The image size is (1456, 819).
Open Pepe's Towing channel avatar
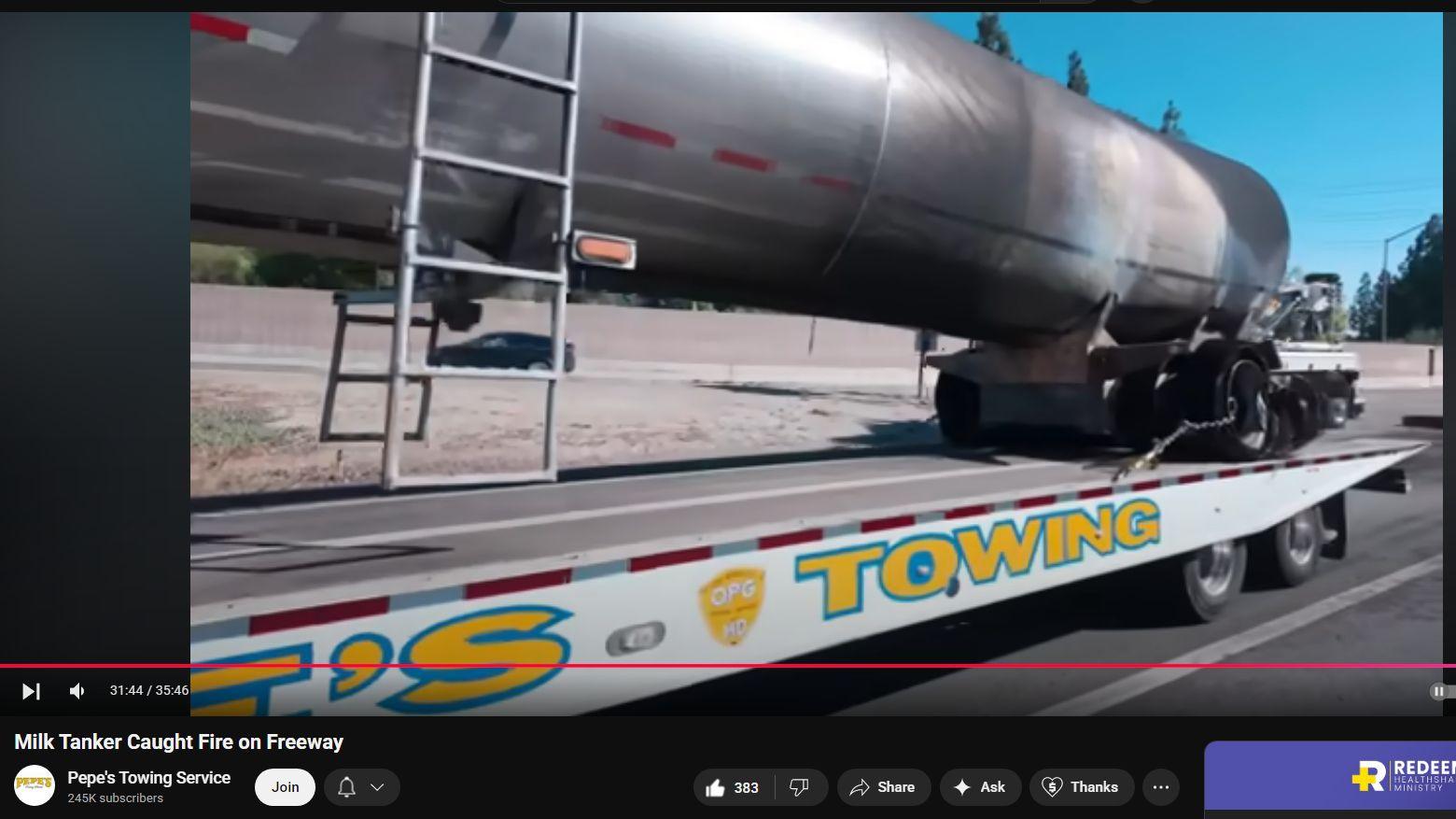point(34,786)
